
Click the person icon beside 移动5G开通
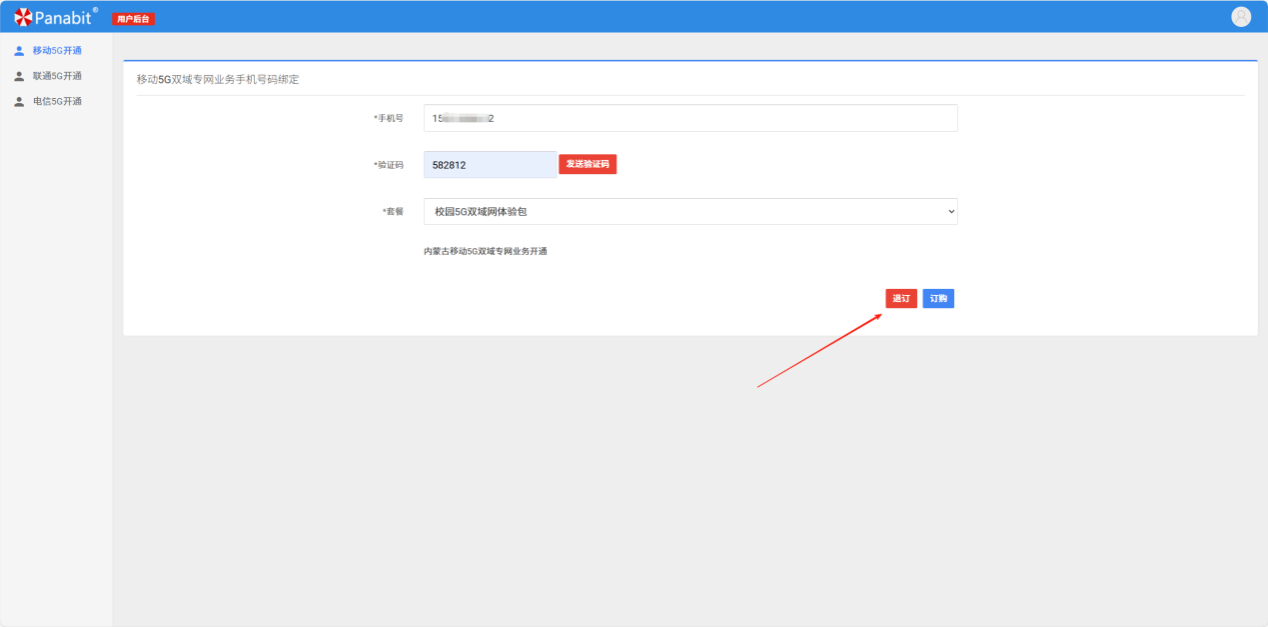[x=19, y=51]
